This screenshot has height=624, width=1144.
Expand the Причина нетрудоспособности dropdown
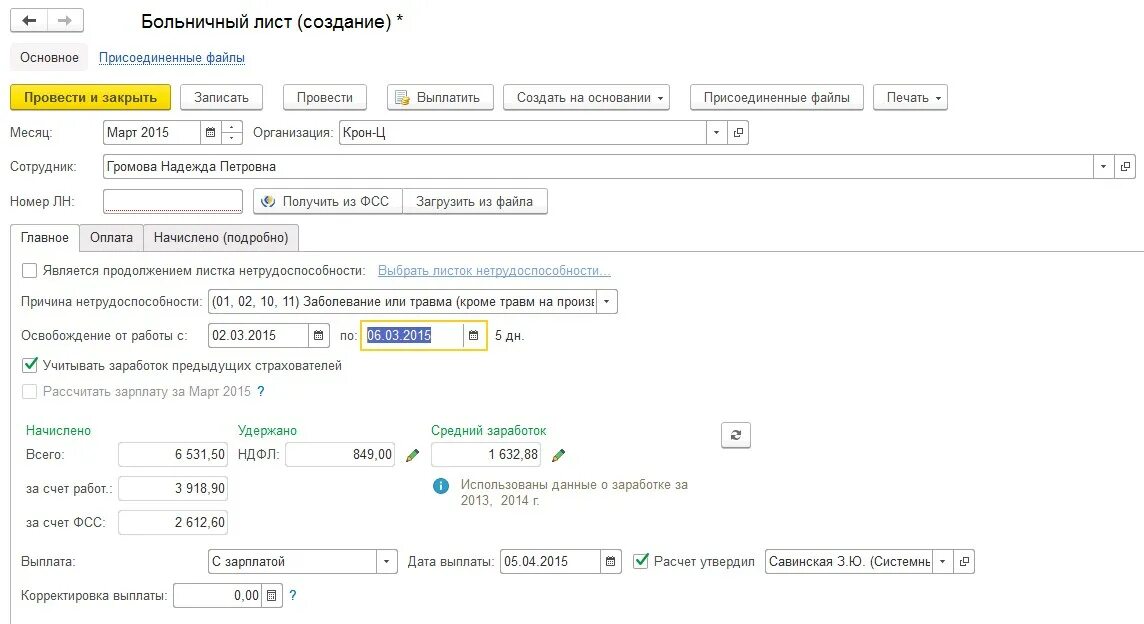pos(607,301)
